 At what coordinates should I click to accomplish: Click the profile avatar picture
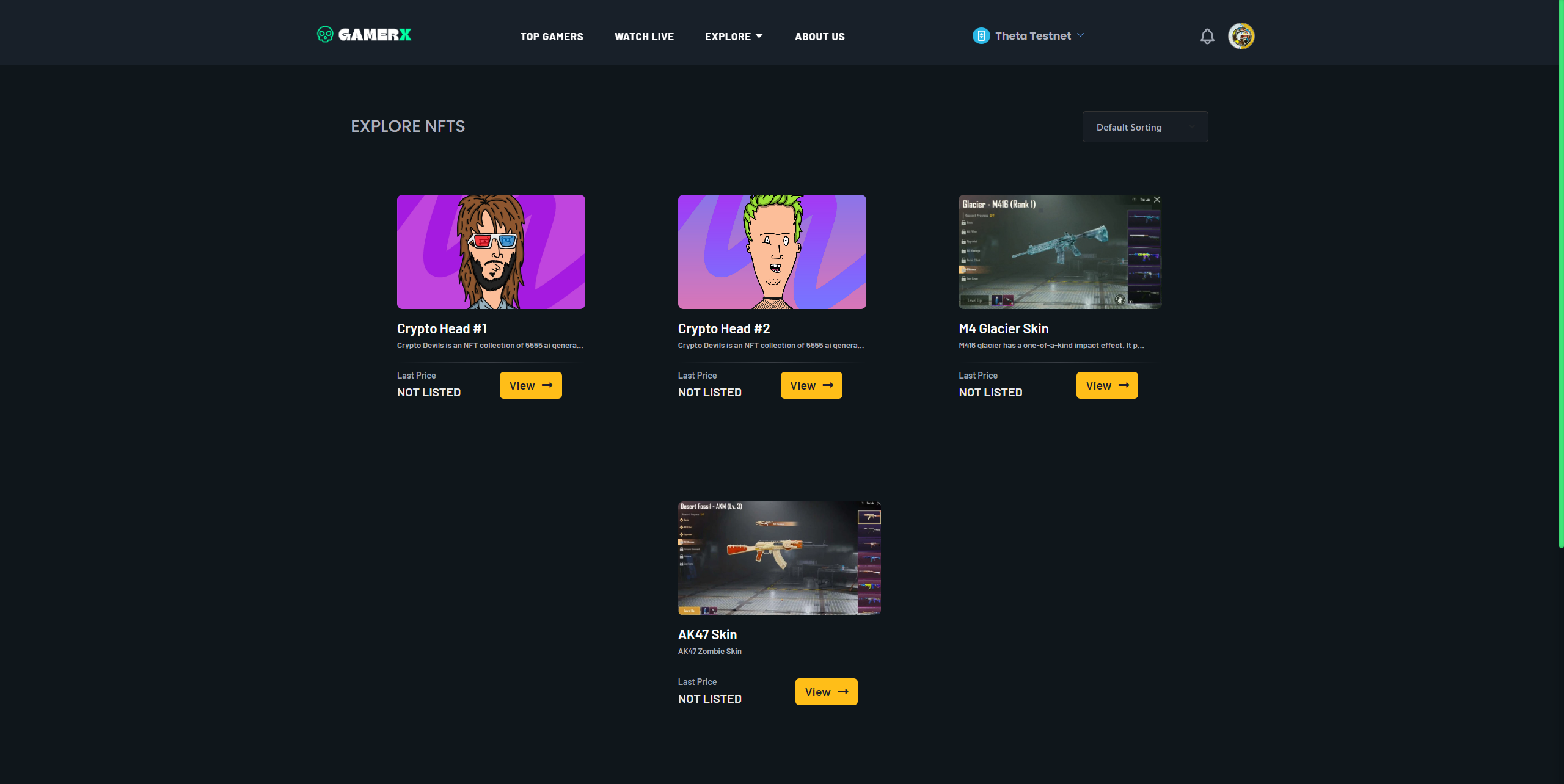point(1241,36)
